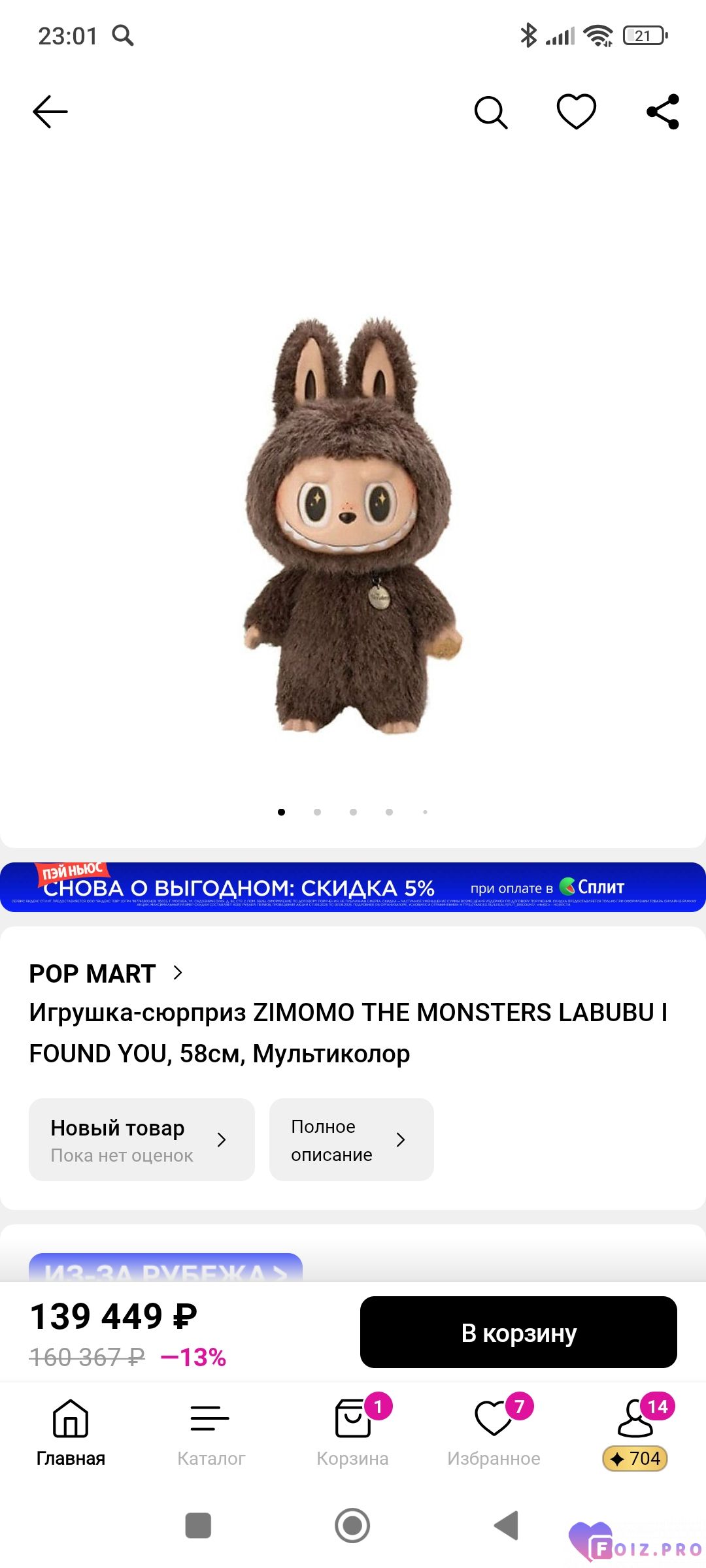The image size is (706, 1568).
Task: Open the Сплит 5% discount banner
Action: click(x=353, y=887)
